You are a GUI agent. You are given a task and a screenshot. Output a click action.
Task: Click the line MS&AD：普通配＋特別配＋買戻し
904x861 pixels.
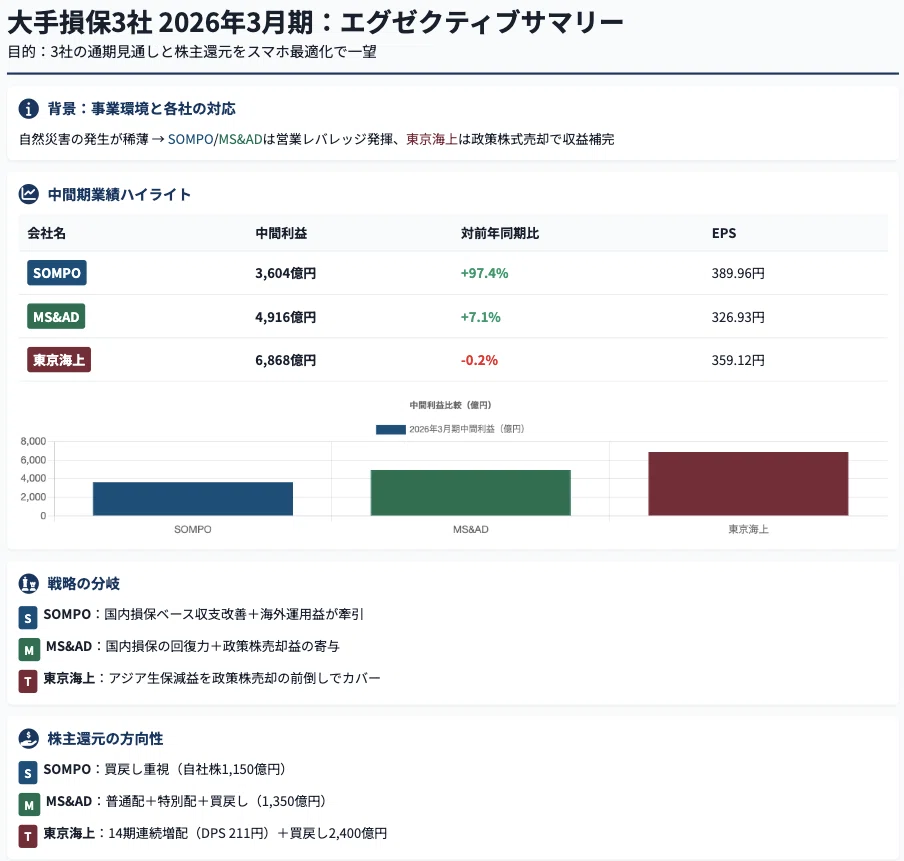187,801
